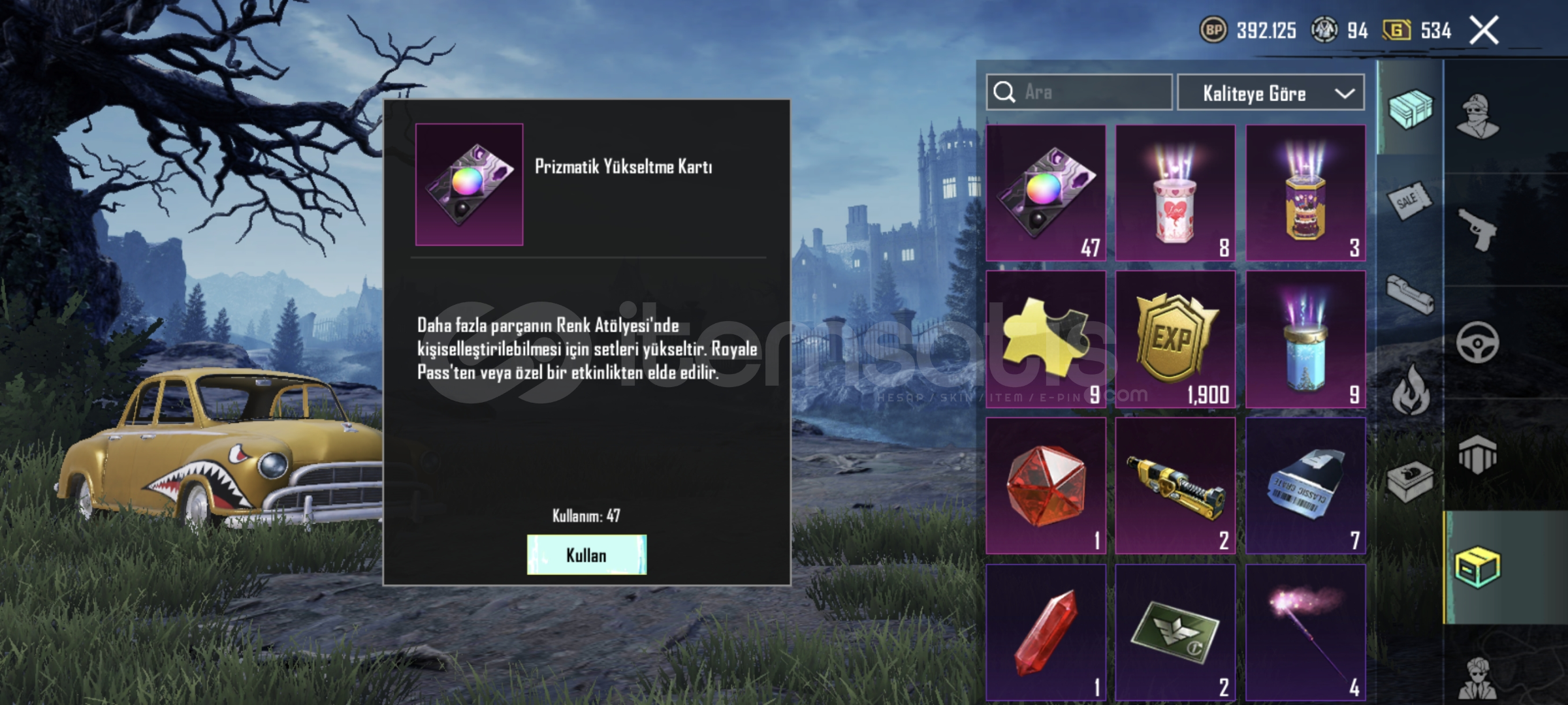Expand the Kaliteye Göre sort dropdown
The image size is (1568, 705).
click(1271, 93)
